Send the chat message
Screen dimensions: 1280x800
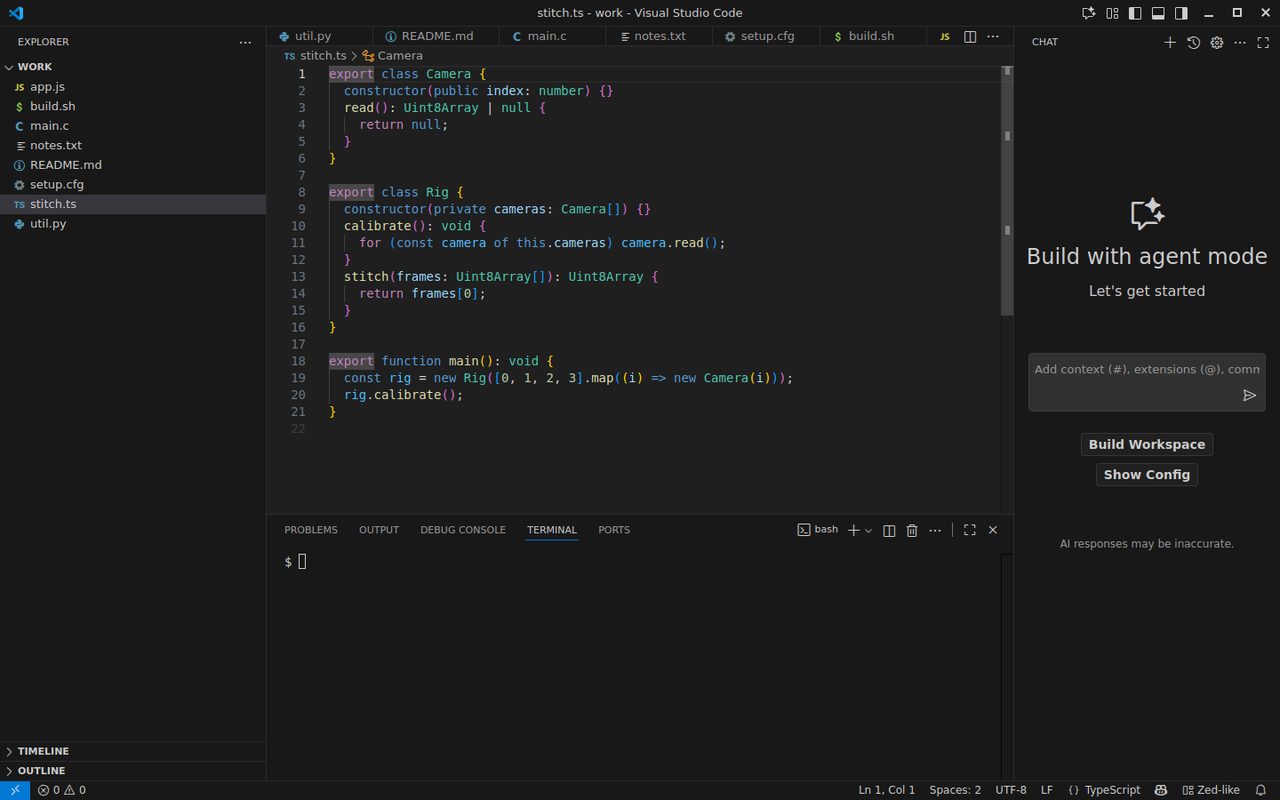tap(1249, 395)
